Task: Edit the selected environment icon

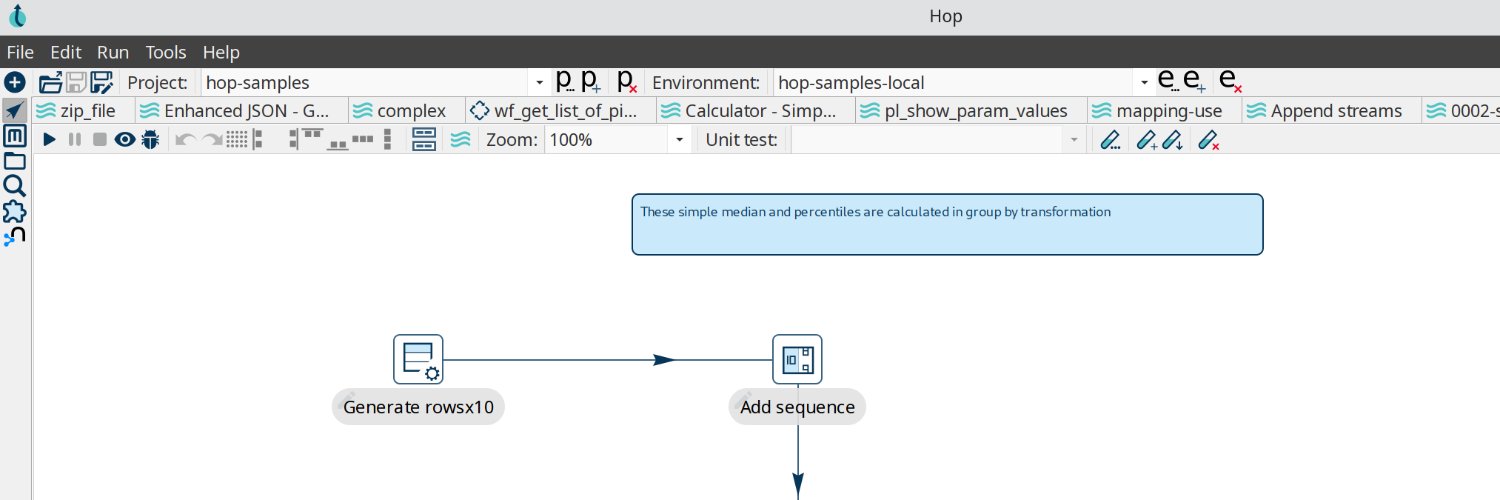Action: (1168, 82)
